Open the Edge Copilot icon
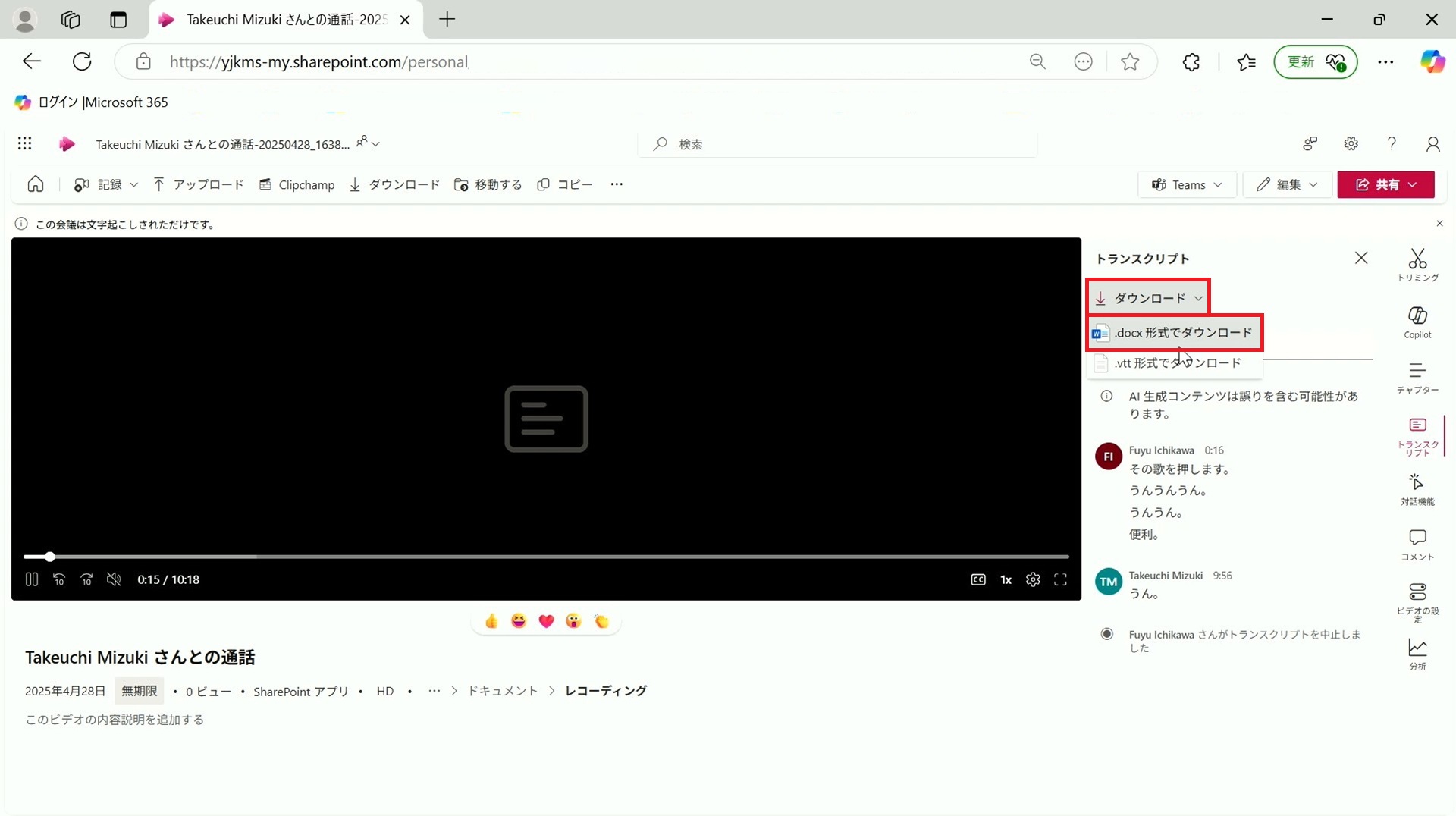The width and height of the screenshot is (1456, 816). point(1432,61)
